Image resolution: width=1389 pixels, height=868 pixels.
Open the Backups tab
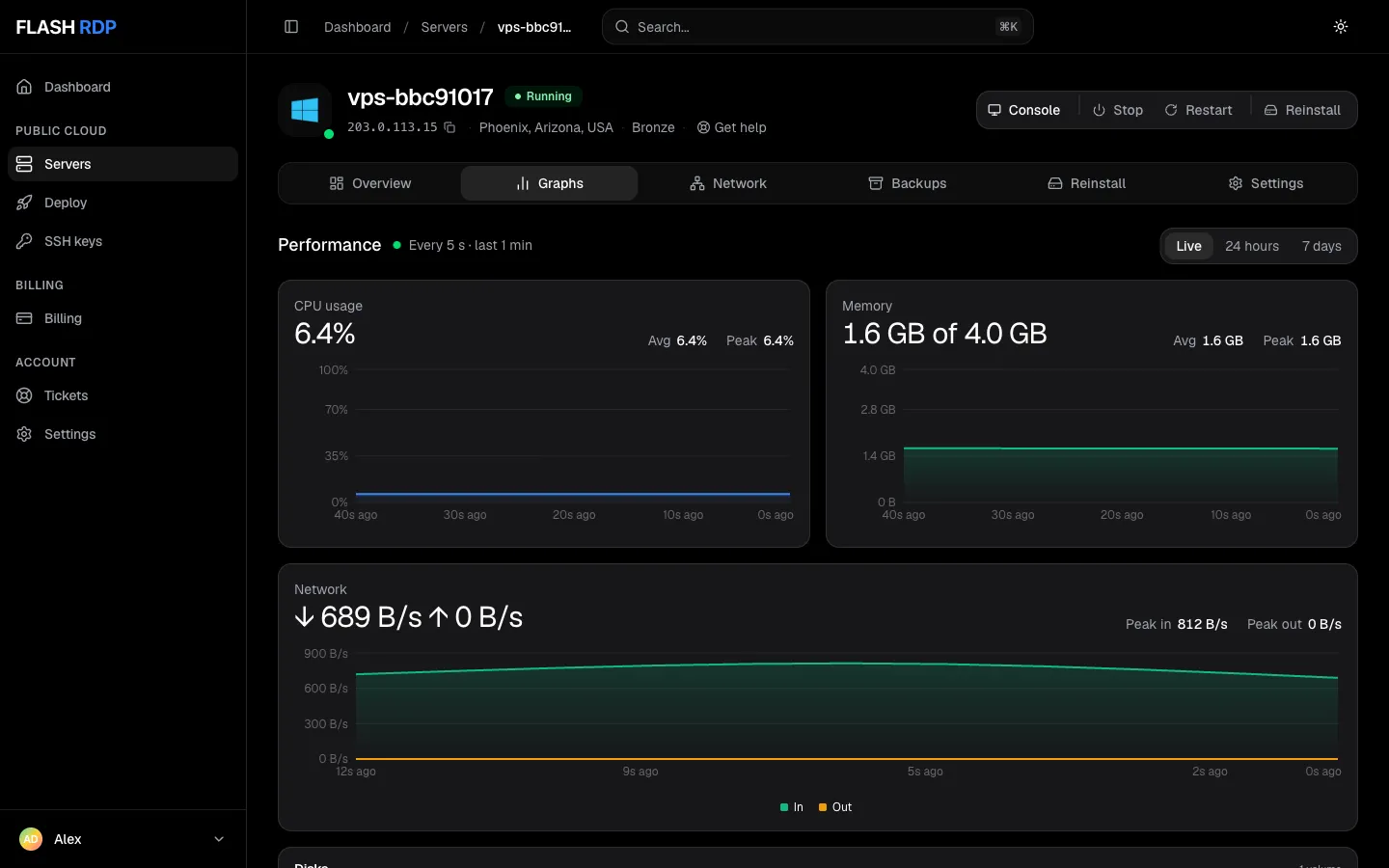pyautogui.click(x=908, y=183)
